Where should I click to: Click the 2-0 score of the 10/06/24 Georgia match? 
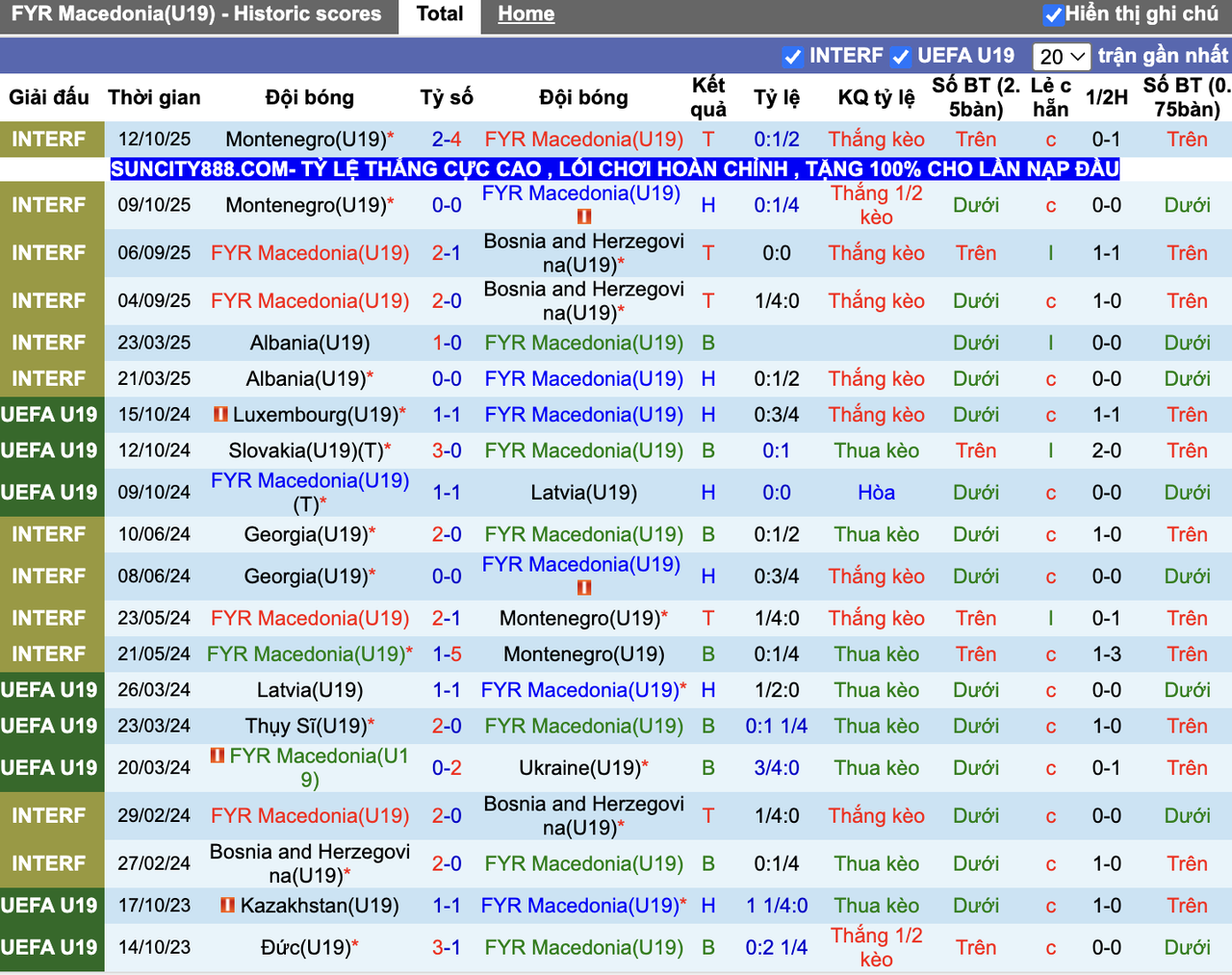pos(447,534)
